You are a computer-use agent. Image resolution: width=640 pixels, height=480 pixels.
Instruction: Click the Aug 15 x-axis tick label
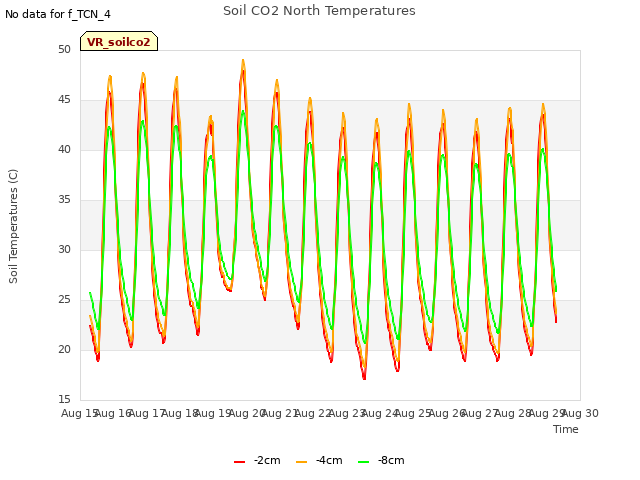79,413
